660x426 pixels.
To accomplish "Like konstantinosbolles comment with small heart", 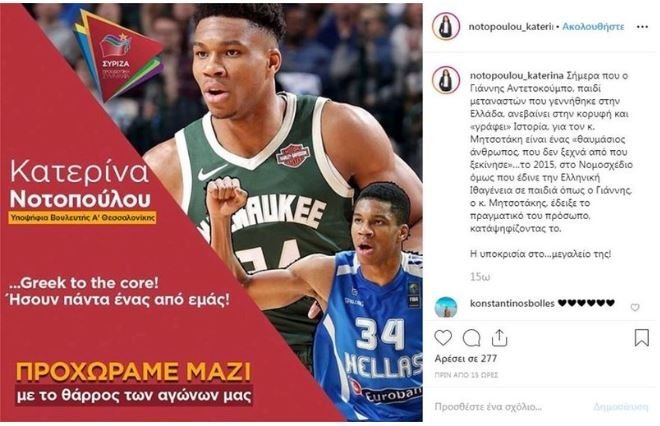I will [x=635, y=308].
